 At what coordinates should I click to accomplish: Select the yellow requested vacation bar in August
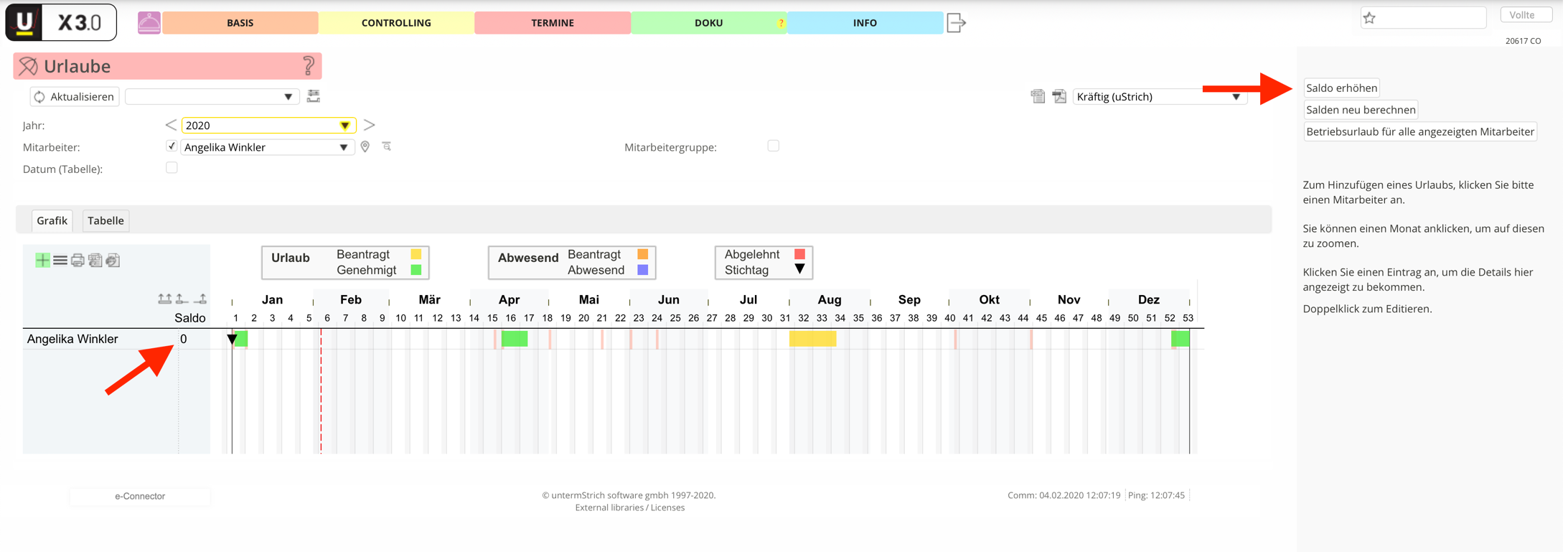[x=812, y=339]
